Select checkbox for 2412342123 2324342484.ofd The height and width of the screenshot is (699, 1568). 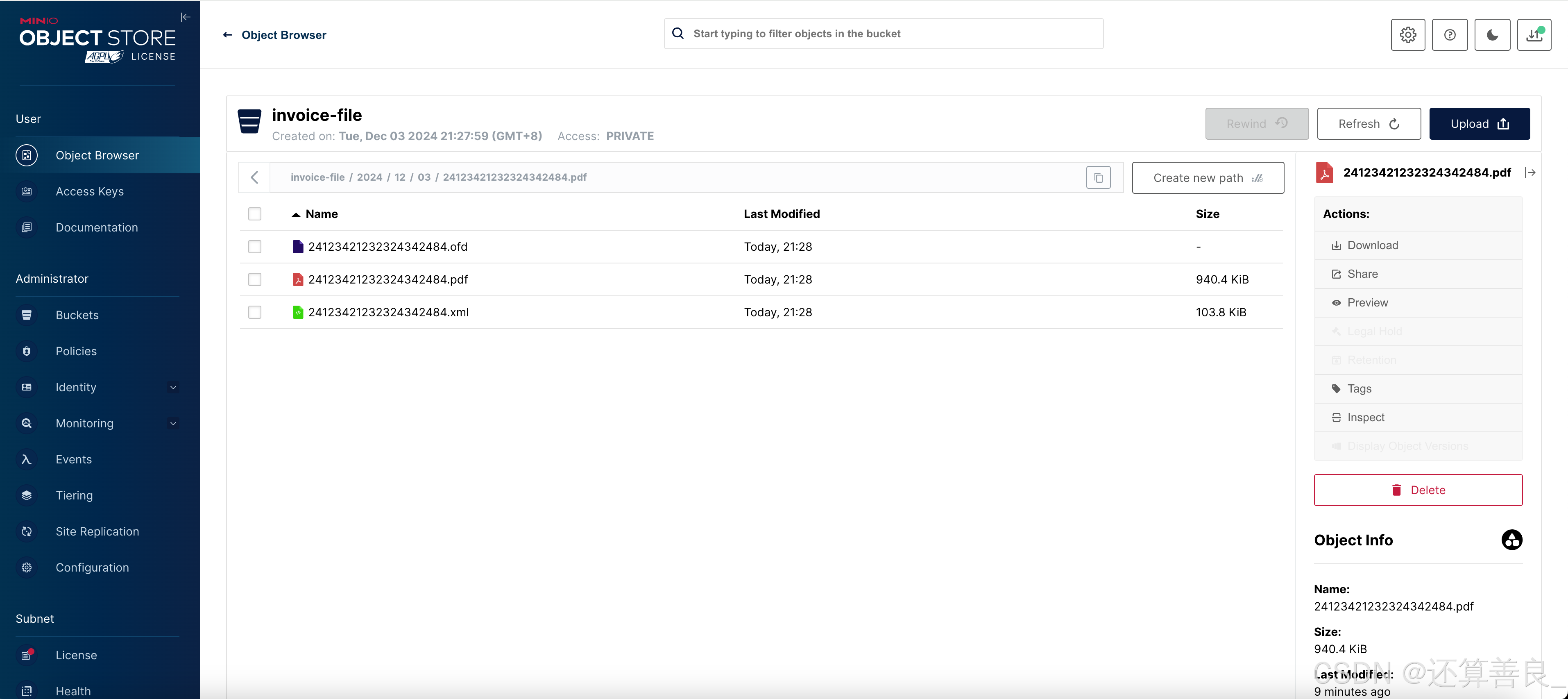point(255,246)
